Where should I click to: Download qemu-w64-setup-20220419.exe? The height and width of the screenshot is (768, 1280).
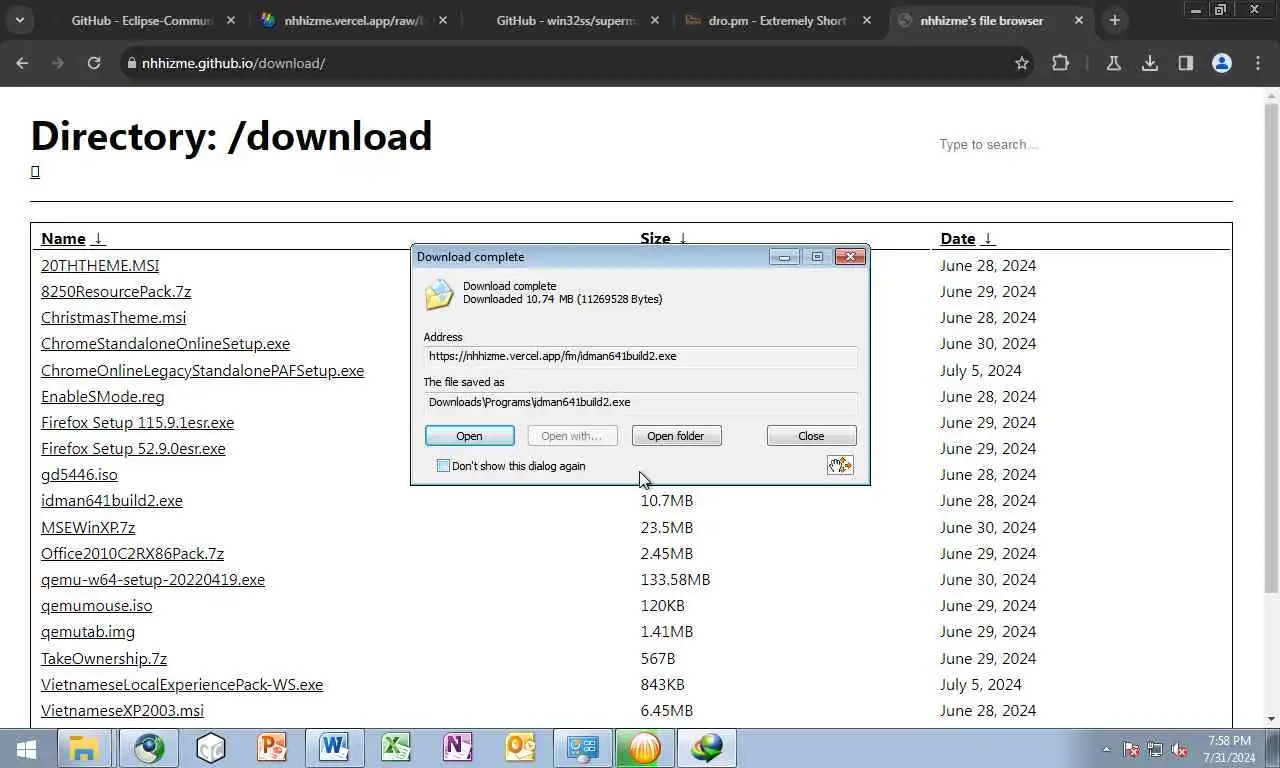pos(153,579)
